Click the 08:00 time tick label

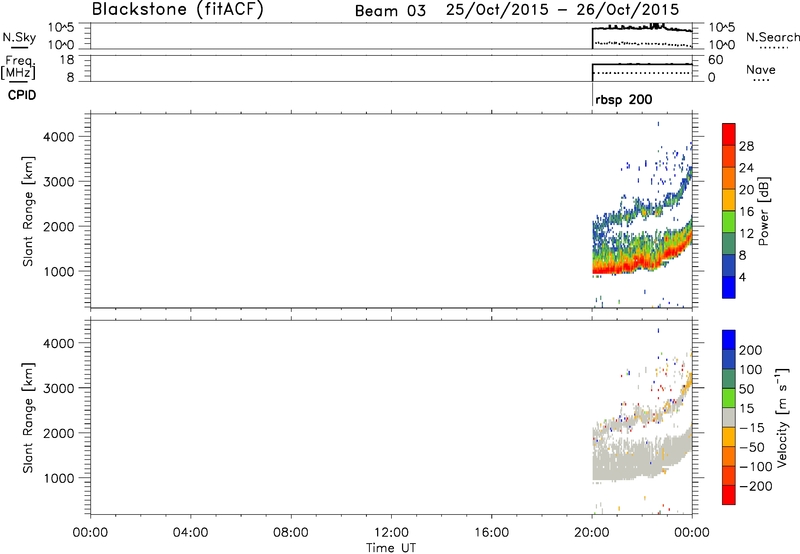click(x=291, y=533)
